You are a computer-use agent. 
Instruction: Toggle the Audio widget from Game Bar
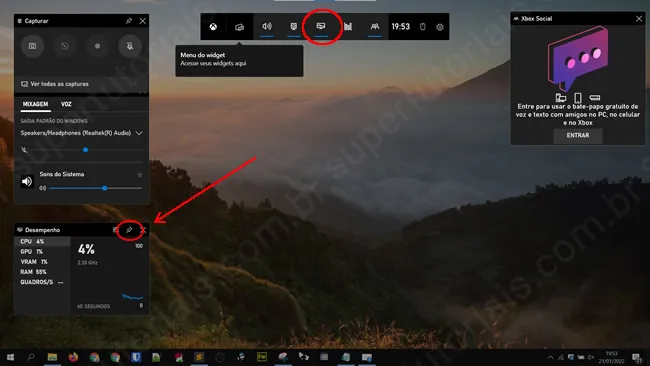(x=267, y=27)
